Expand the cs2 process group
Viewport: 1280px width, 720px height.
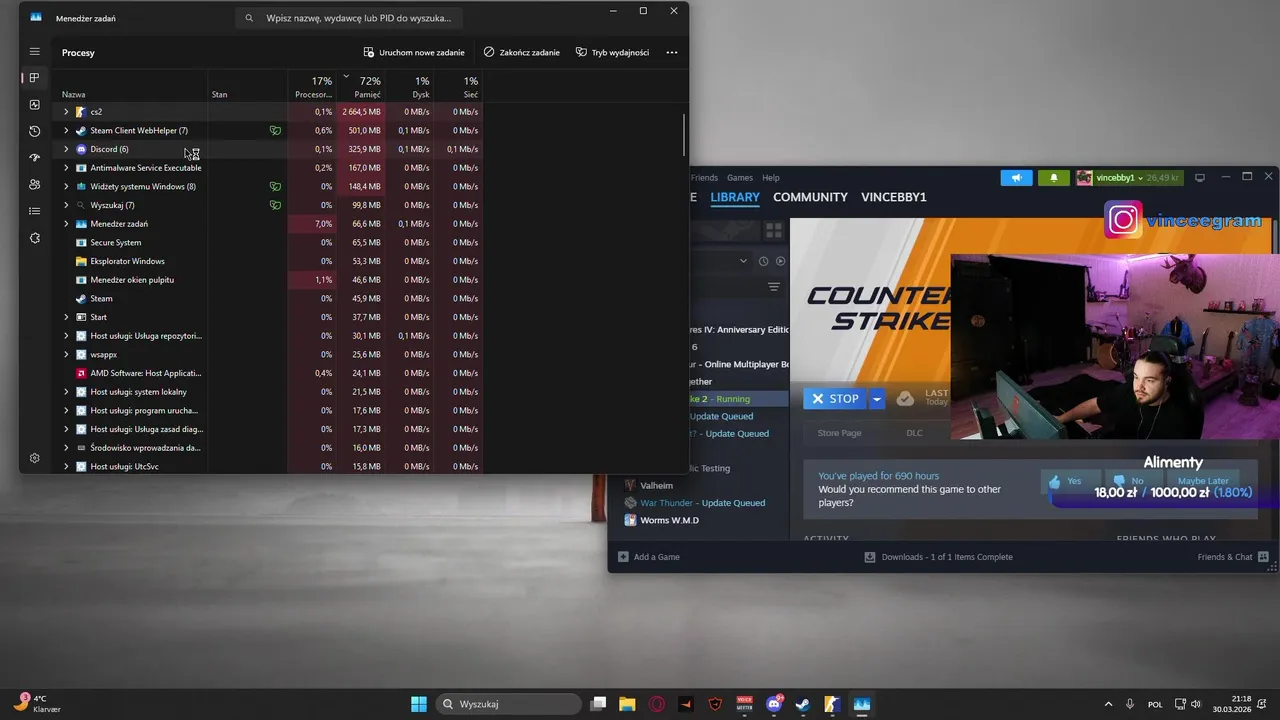66,112
